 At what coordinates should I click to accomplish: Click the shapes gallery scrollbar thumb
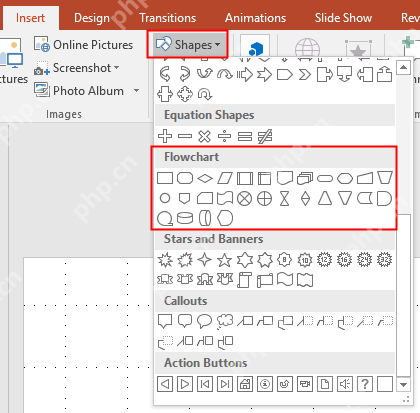404,295
